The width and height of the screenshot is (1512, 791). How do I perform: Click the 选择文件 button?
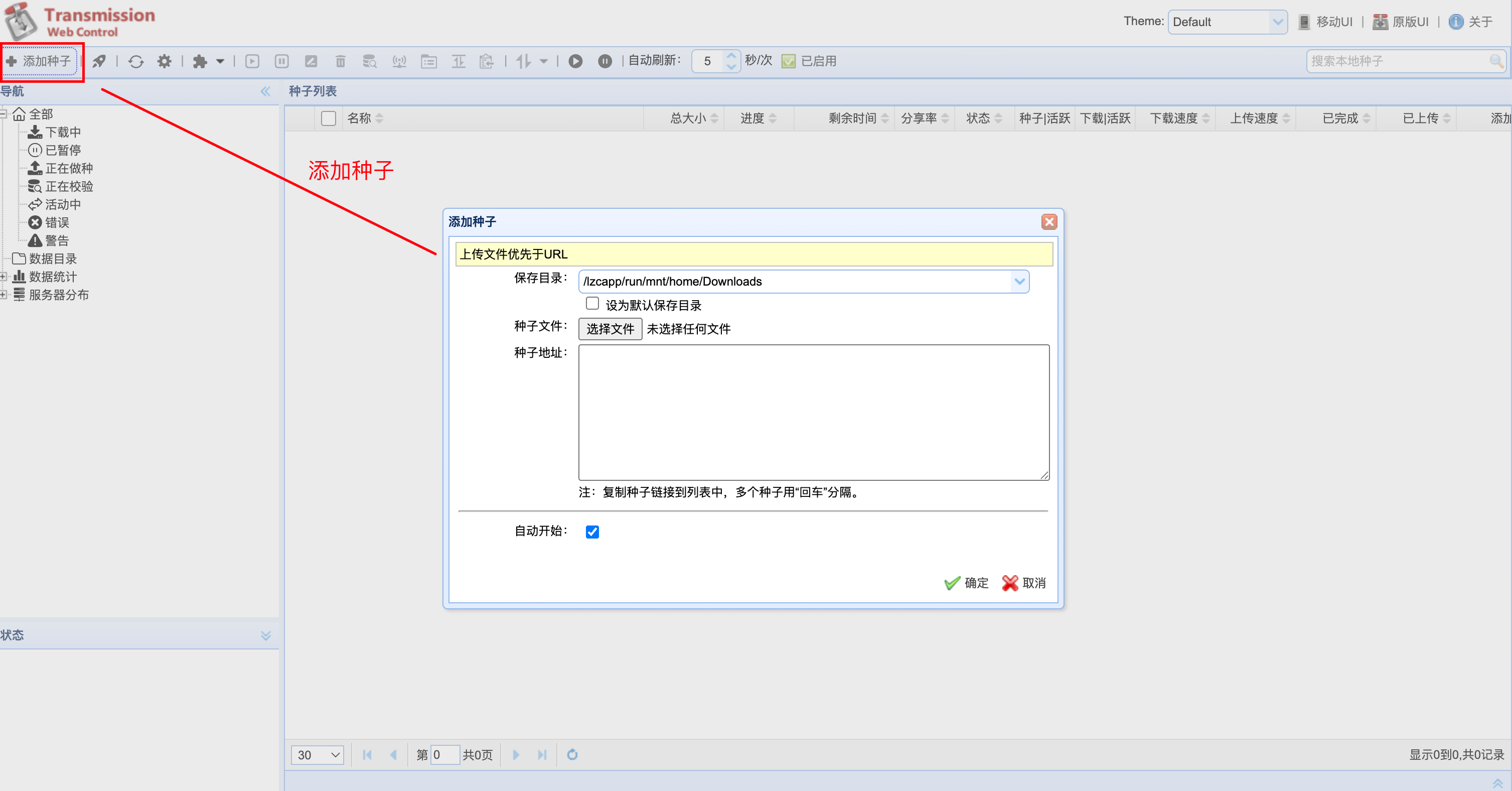coord(610,329)
